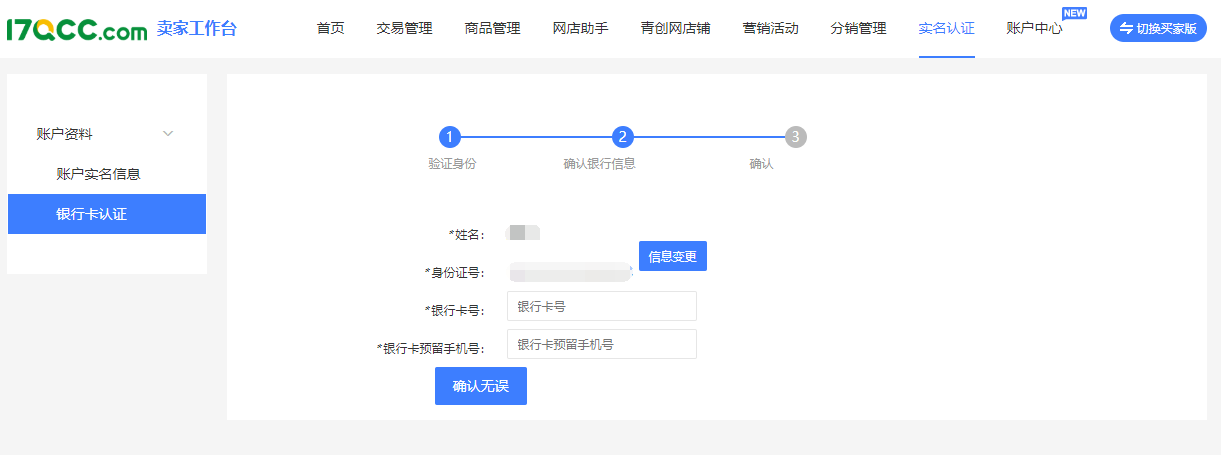Open the 网店助手 menu
Image resolution: width=1221 pixels, height=455 pixels.
[580, 29]
